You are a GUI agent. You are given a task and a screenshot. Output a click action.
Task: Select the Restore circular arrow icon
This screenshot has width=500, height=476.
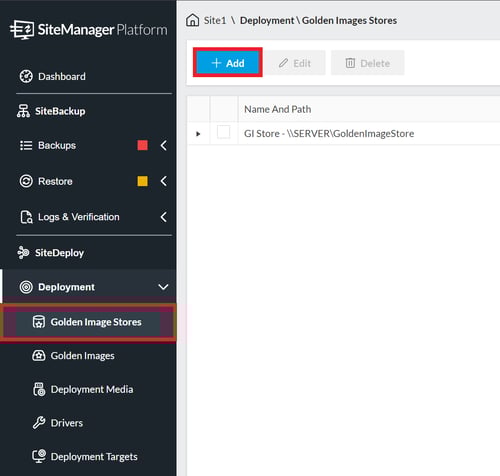[x=26, y=181]
